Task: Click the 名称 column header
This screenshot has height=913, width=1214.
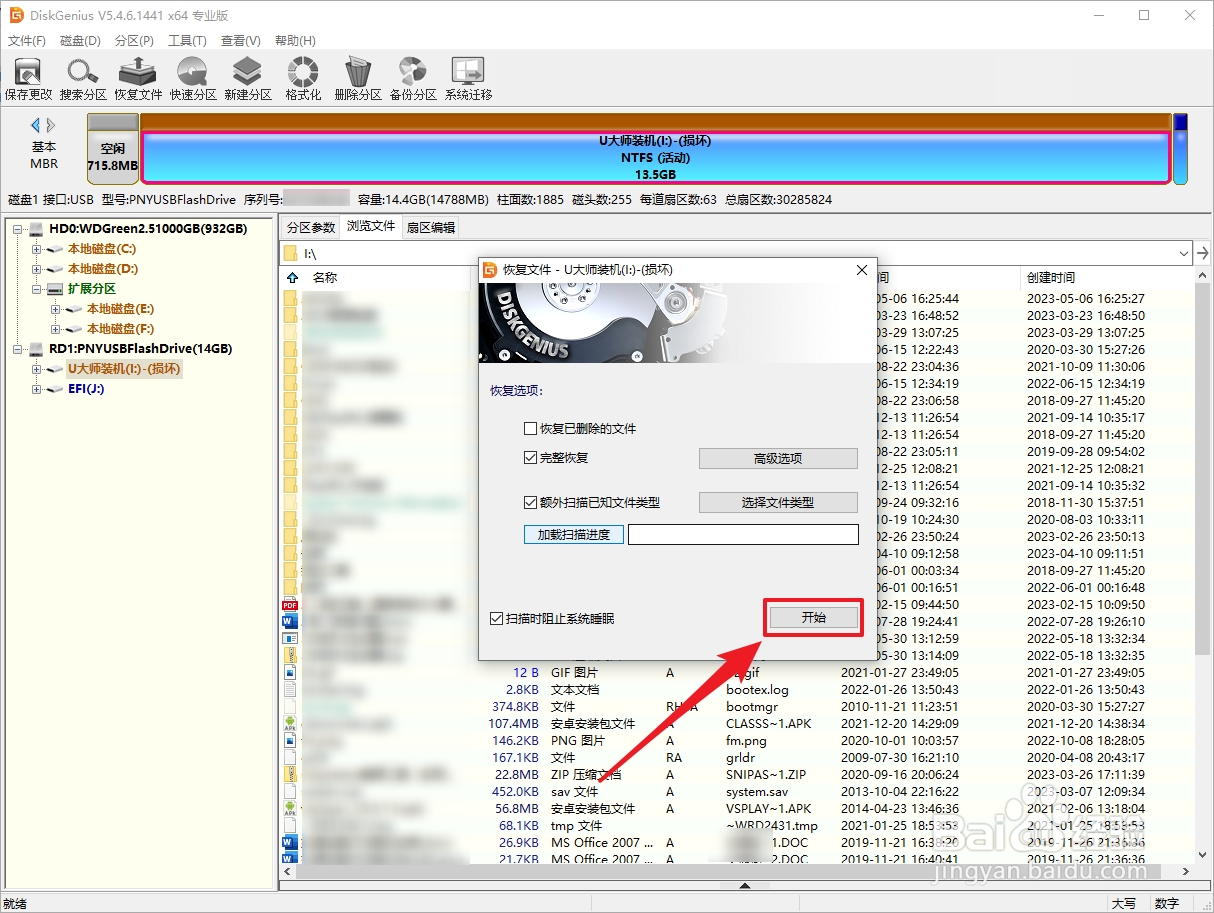Action: pos(325,278)
